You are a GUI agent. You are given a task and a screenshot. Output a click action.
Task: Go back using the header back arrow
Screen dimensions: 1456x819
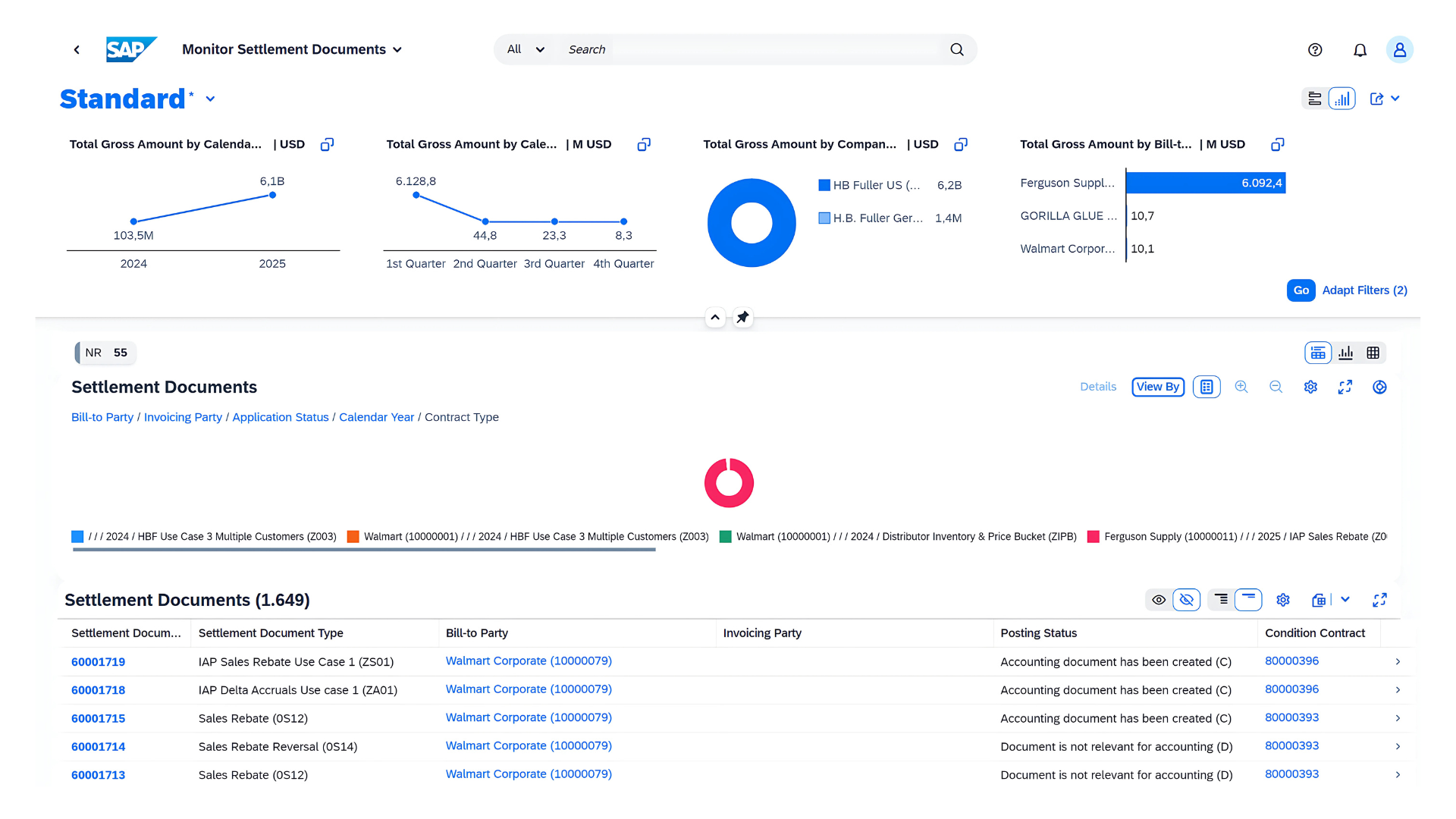coord(77,49)
